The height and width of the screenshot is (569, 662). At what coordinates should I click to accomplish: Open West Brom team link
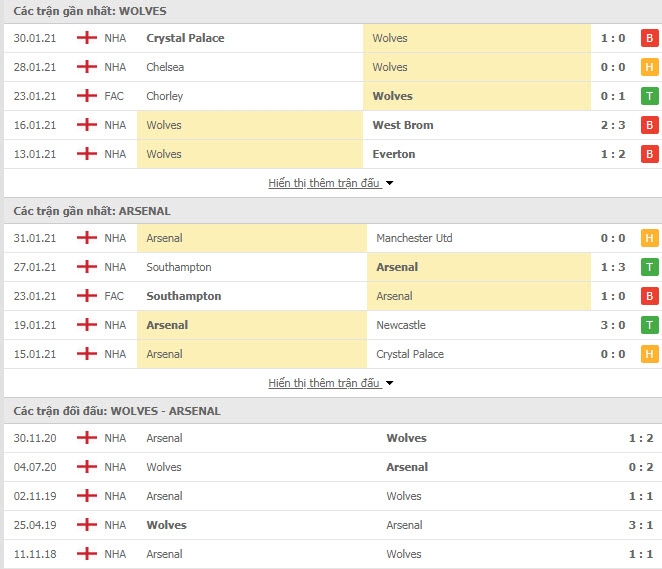click(402, 125)
